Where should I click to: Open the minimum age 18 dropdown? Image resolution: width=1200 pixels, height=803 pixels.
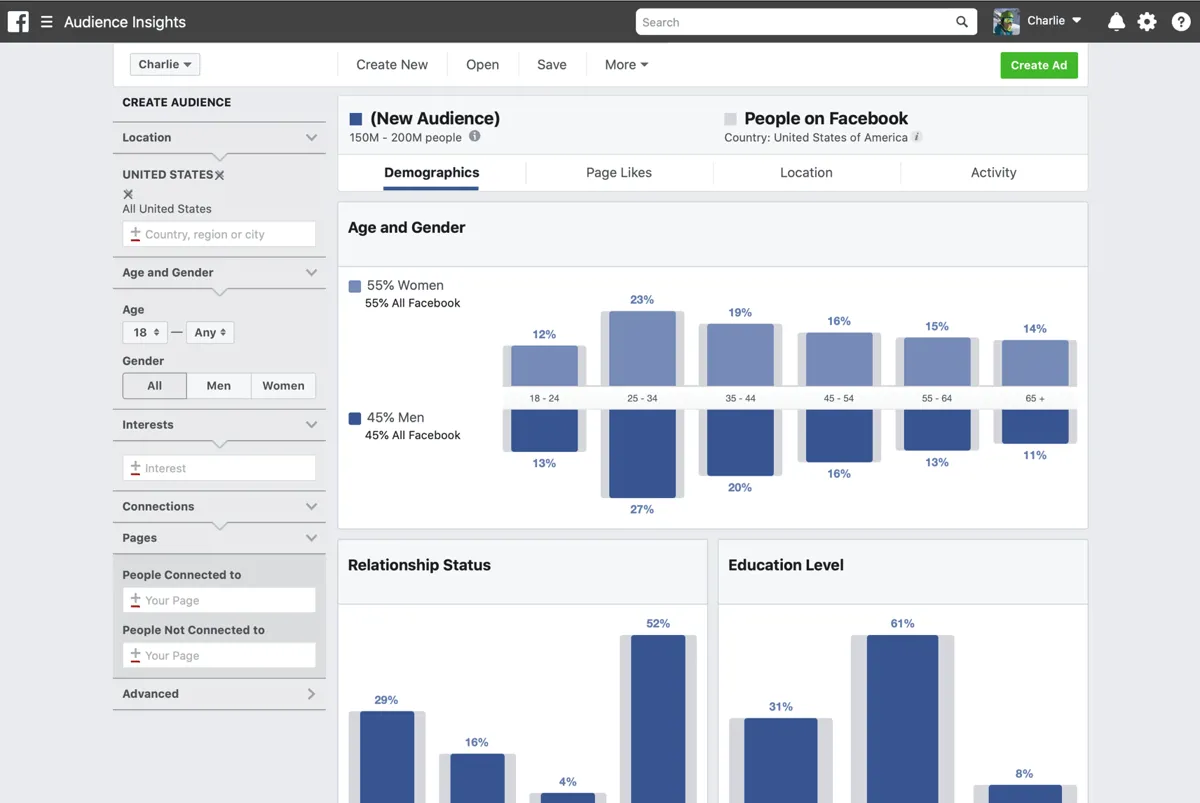coord(144,332)
